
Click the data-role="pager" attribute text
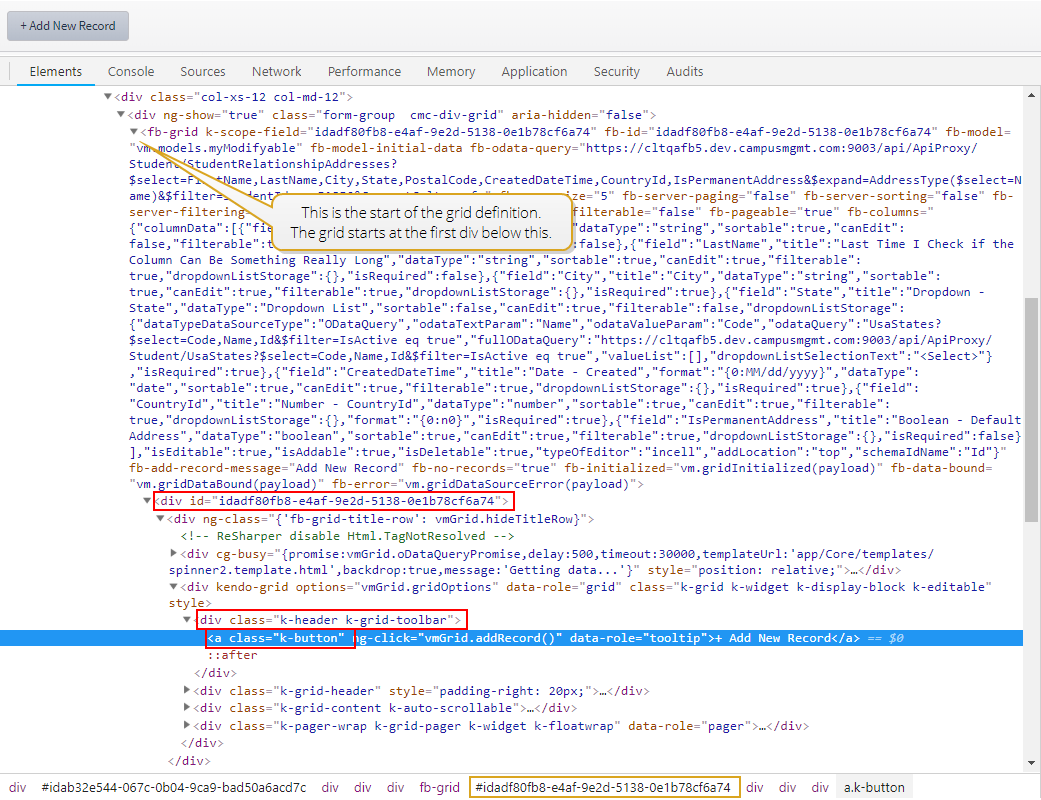click(x=690, y=726)
